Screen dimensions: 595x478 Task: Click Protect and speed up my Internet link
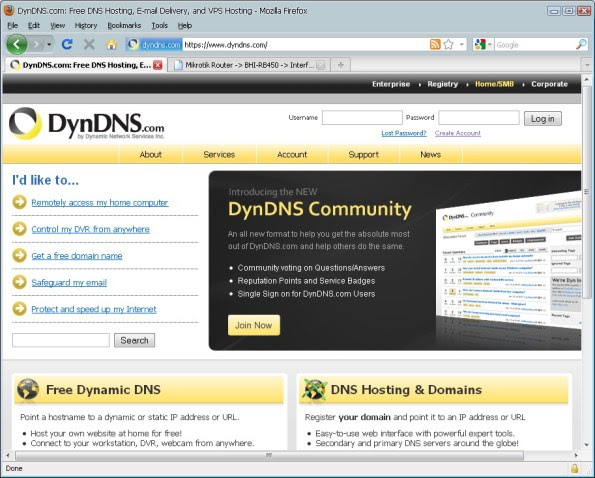click(94, 309)
